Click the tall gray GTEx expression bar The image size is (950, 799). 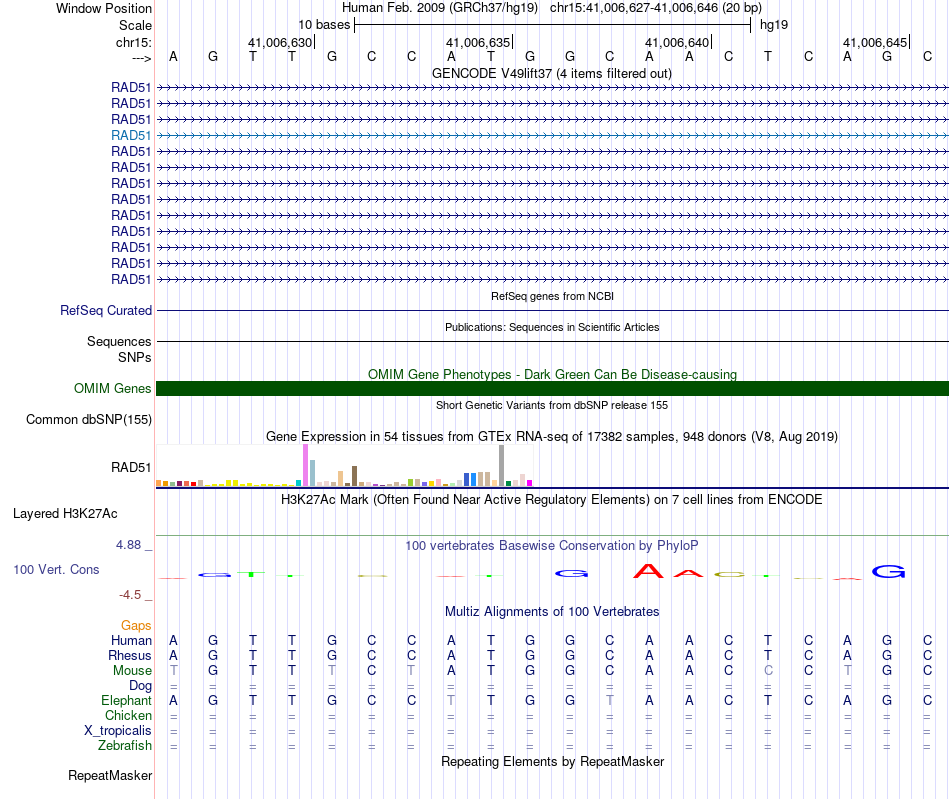click(x=501, y=465)
